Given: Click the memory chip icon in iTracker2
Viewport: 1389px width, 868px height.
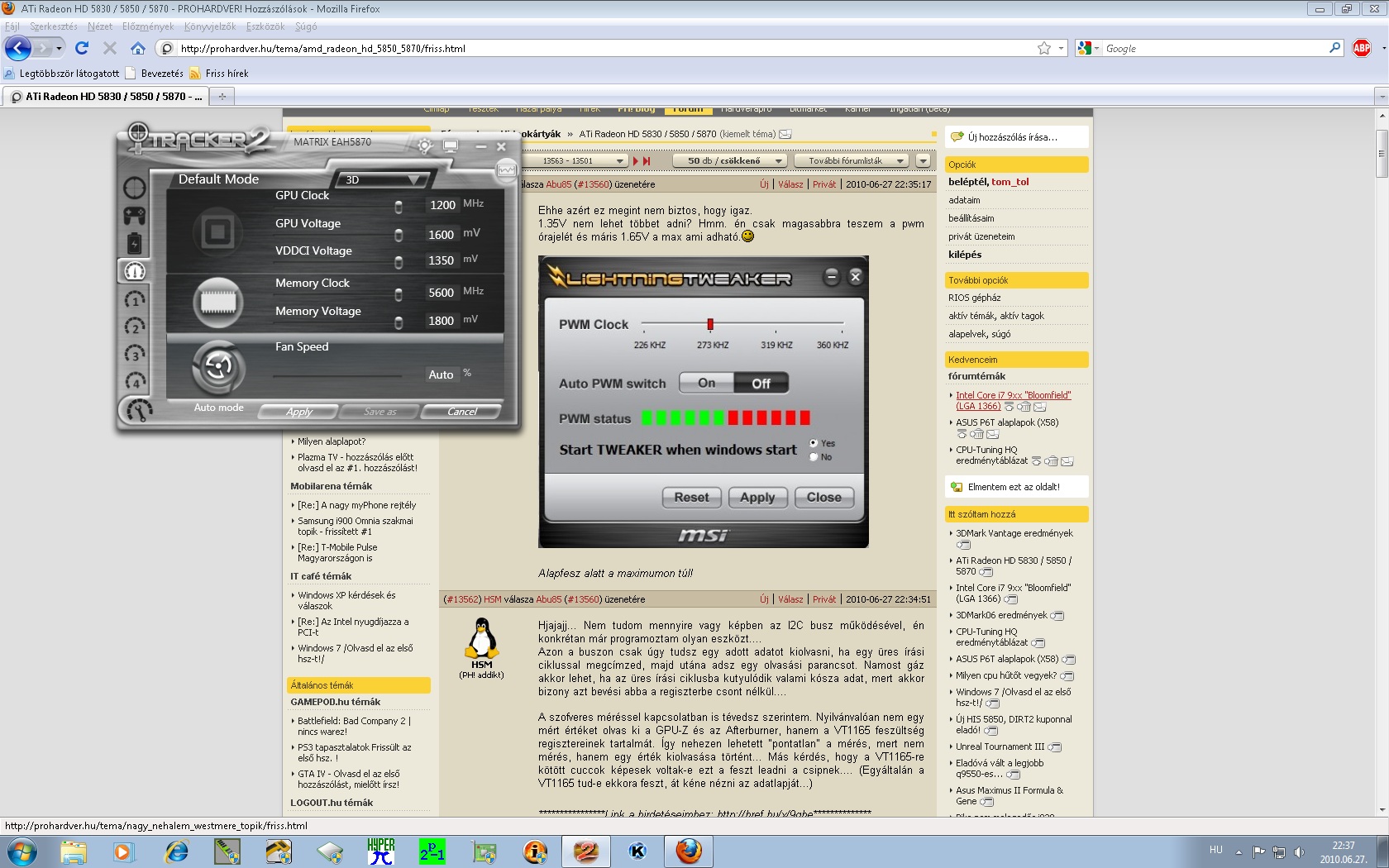Looking at the screenshot, I should pos(218,302).
